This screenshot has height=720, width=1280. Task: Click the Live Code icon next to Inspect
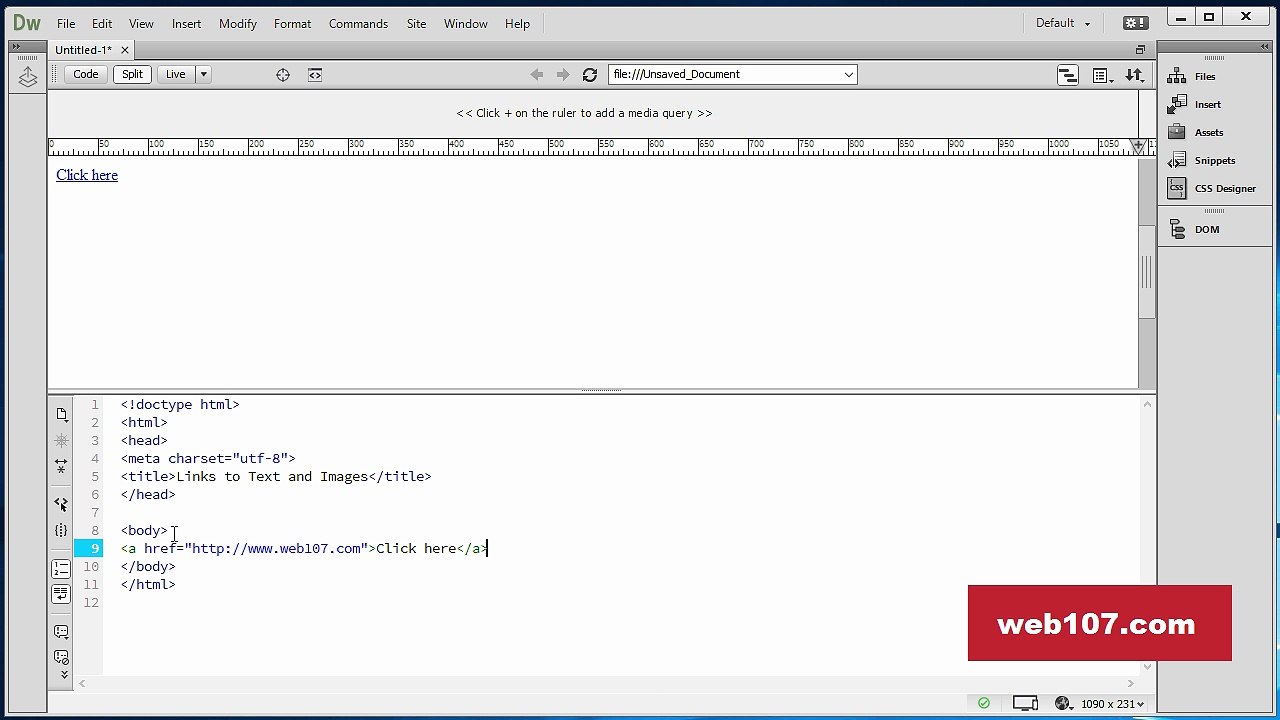315,74
